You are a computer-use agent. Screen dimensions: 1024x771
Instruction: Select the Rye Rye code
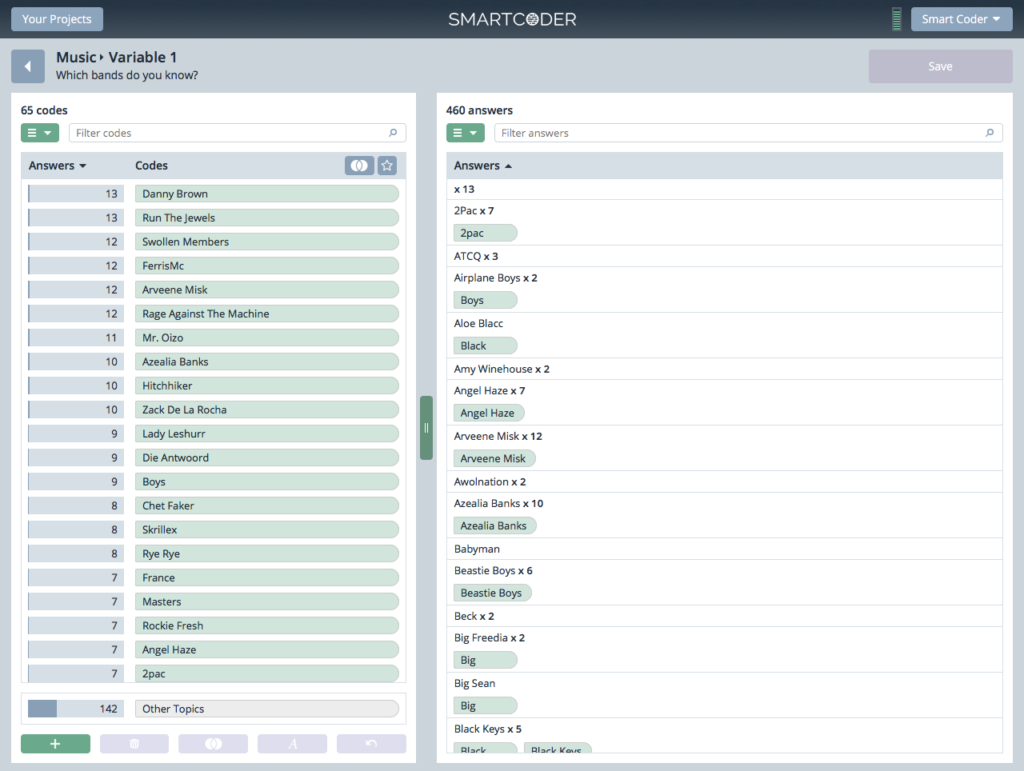(267, 554)
